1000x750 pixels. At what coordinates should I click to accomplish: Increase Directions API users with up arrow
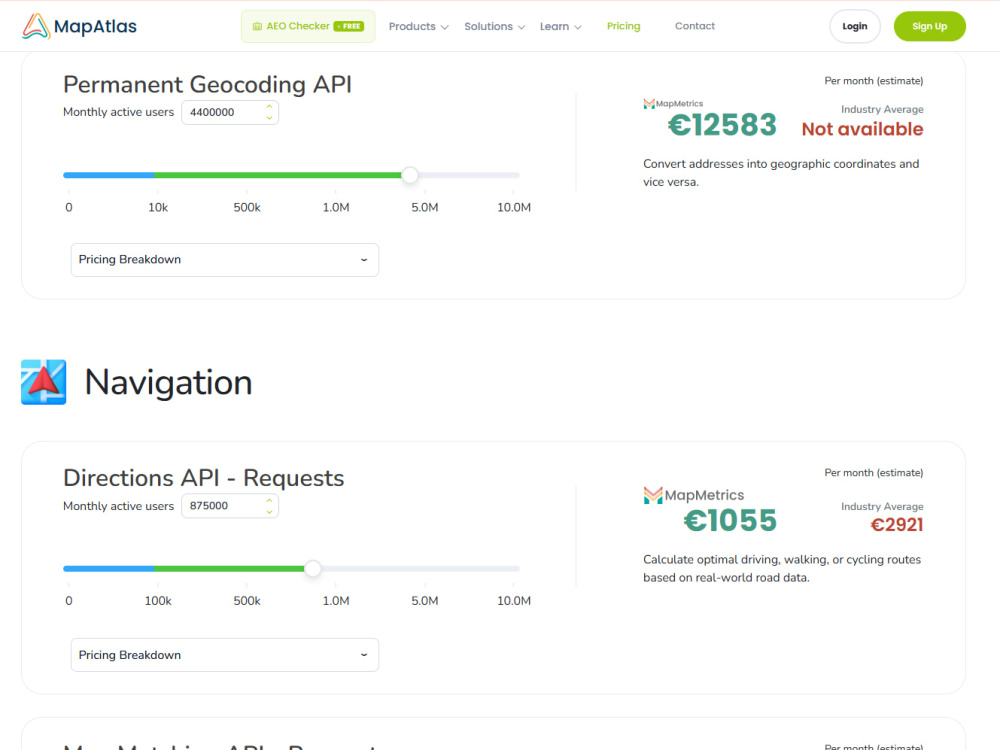point(269,501)
